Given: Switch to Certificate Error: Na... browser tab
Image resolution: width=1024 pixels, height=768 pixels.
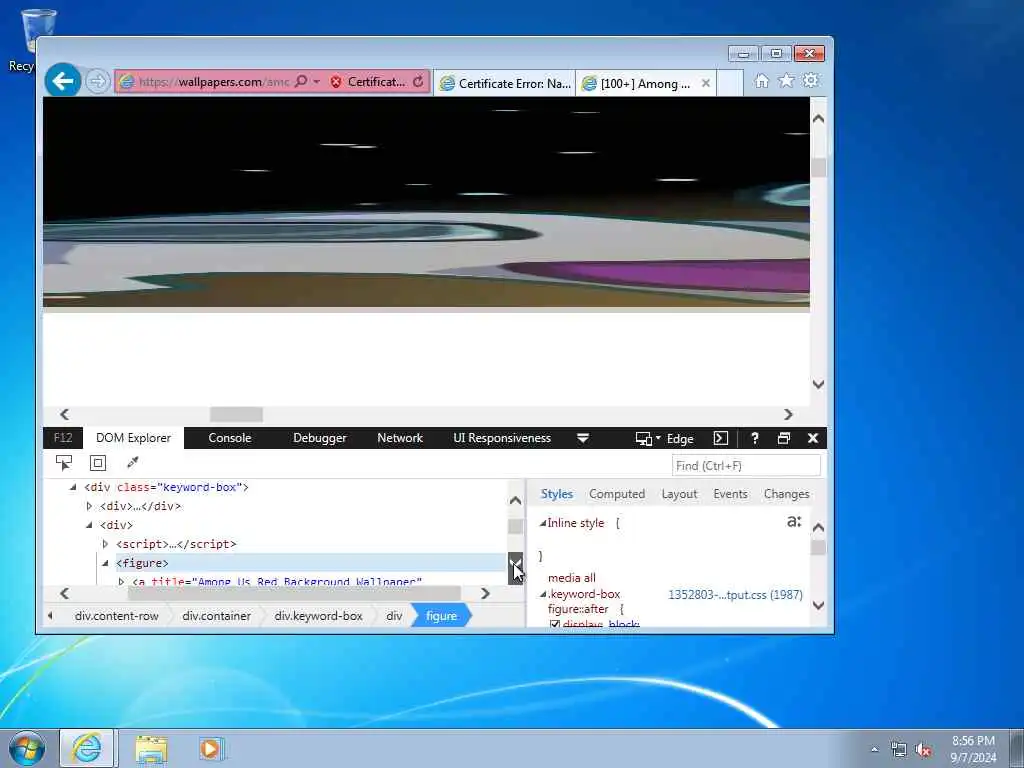Looking at the screenshot, I should tap(505, 84).
